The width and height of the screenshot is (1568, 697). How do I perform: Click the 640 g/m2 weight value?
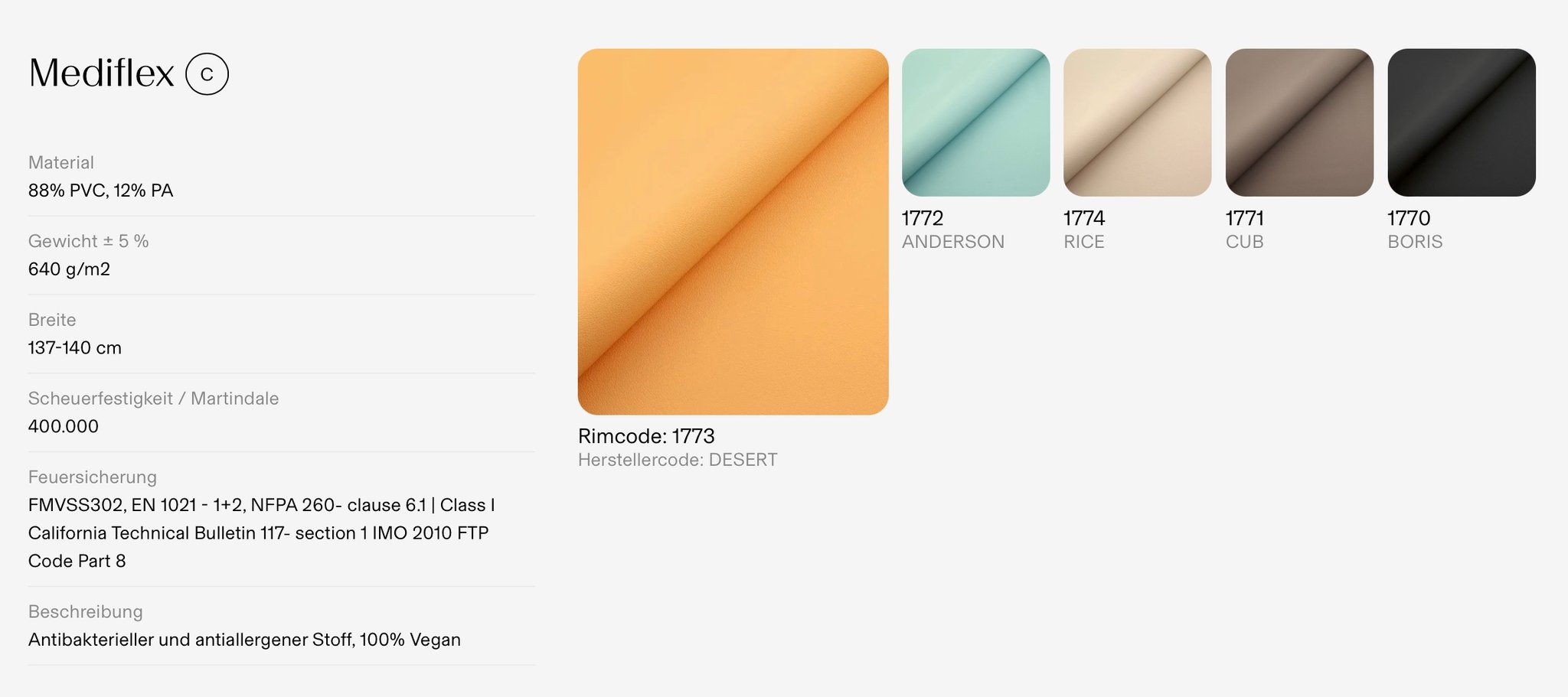[69, 269]
